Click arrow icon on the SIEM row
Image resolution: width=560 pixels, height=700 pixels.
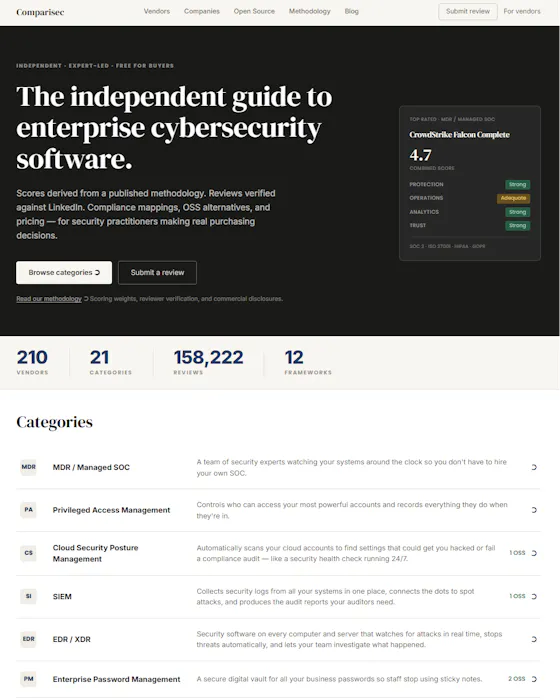[x=534, y=596]
